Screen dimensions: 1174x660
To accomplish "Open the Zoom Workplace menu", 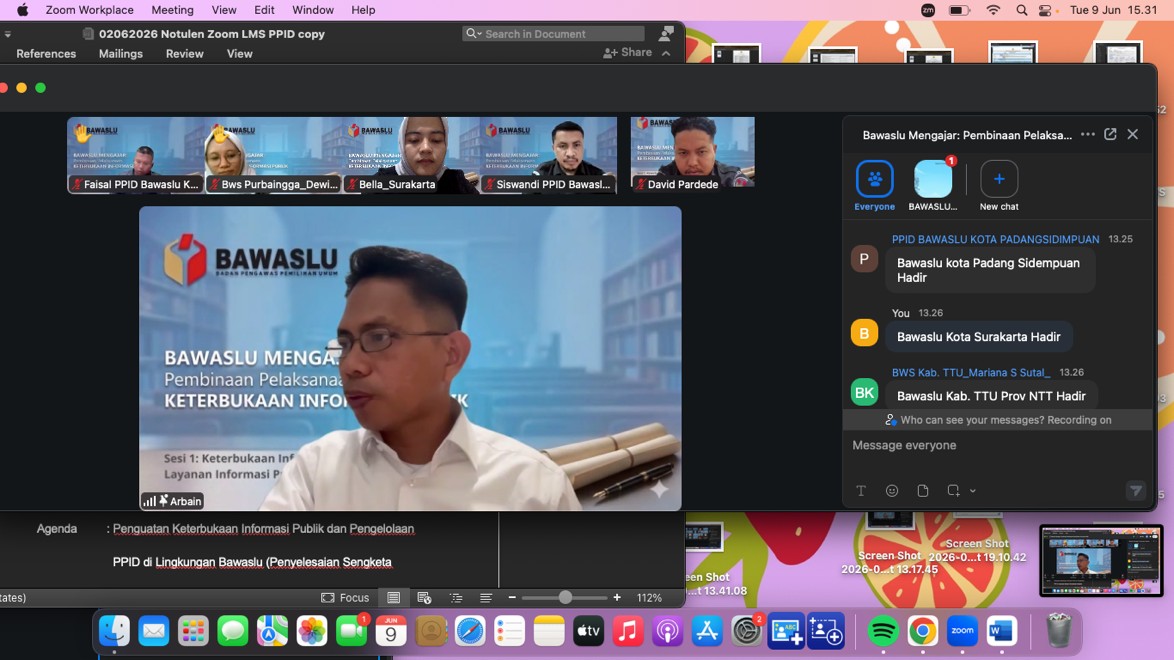I will point(89,10).
